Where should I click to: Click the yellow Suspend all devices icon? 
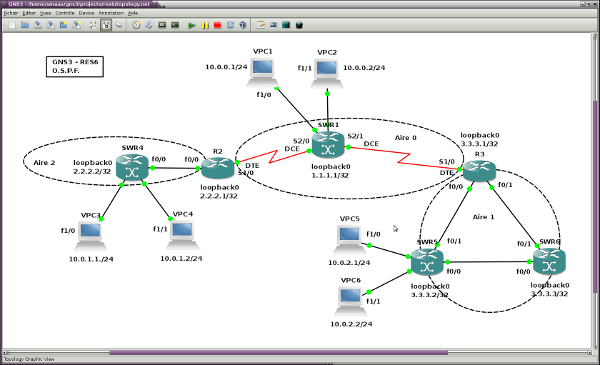[205, 25]
